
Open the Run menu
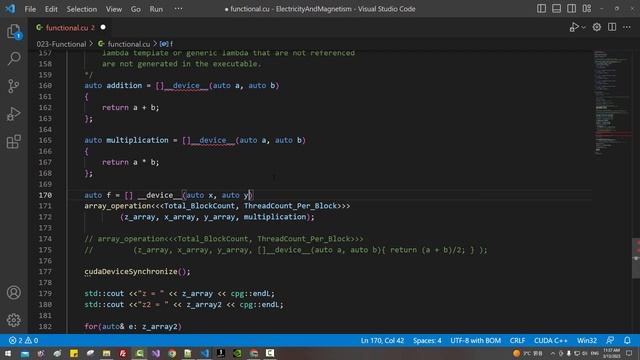[156, 9]
